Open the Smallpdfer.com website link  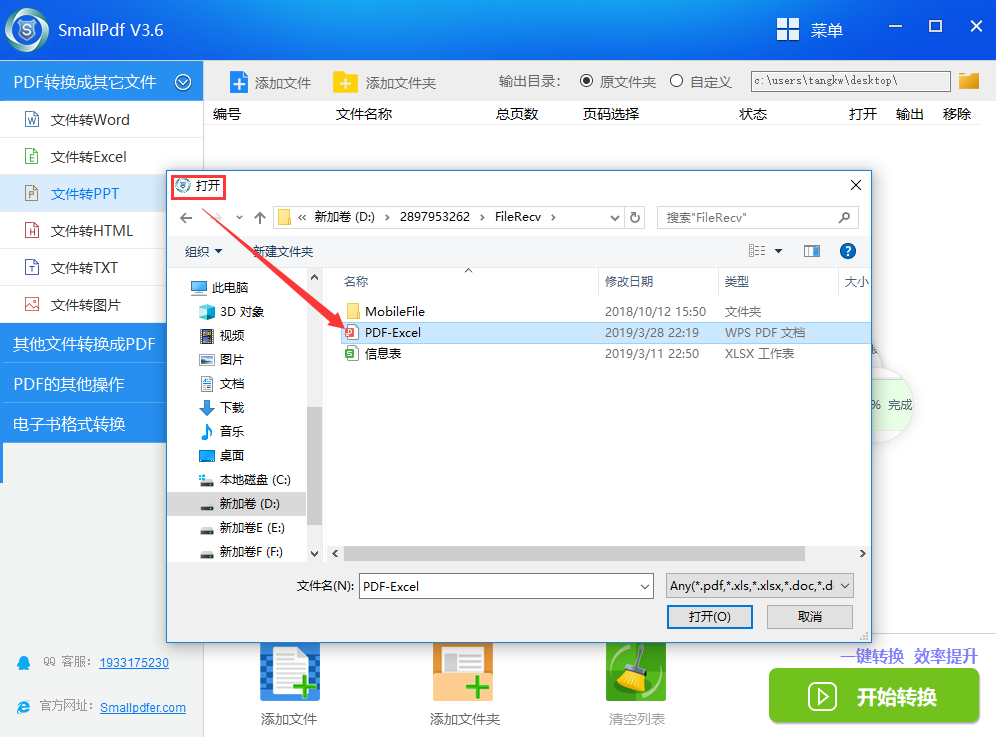(x=143, y=707)
